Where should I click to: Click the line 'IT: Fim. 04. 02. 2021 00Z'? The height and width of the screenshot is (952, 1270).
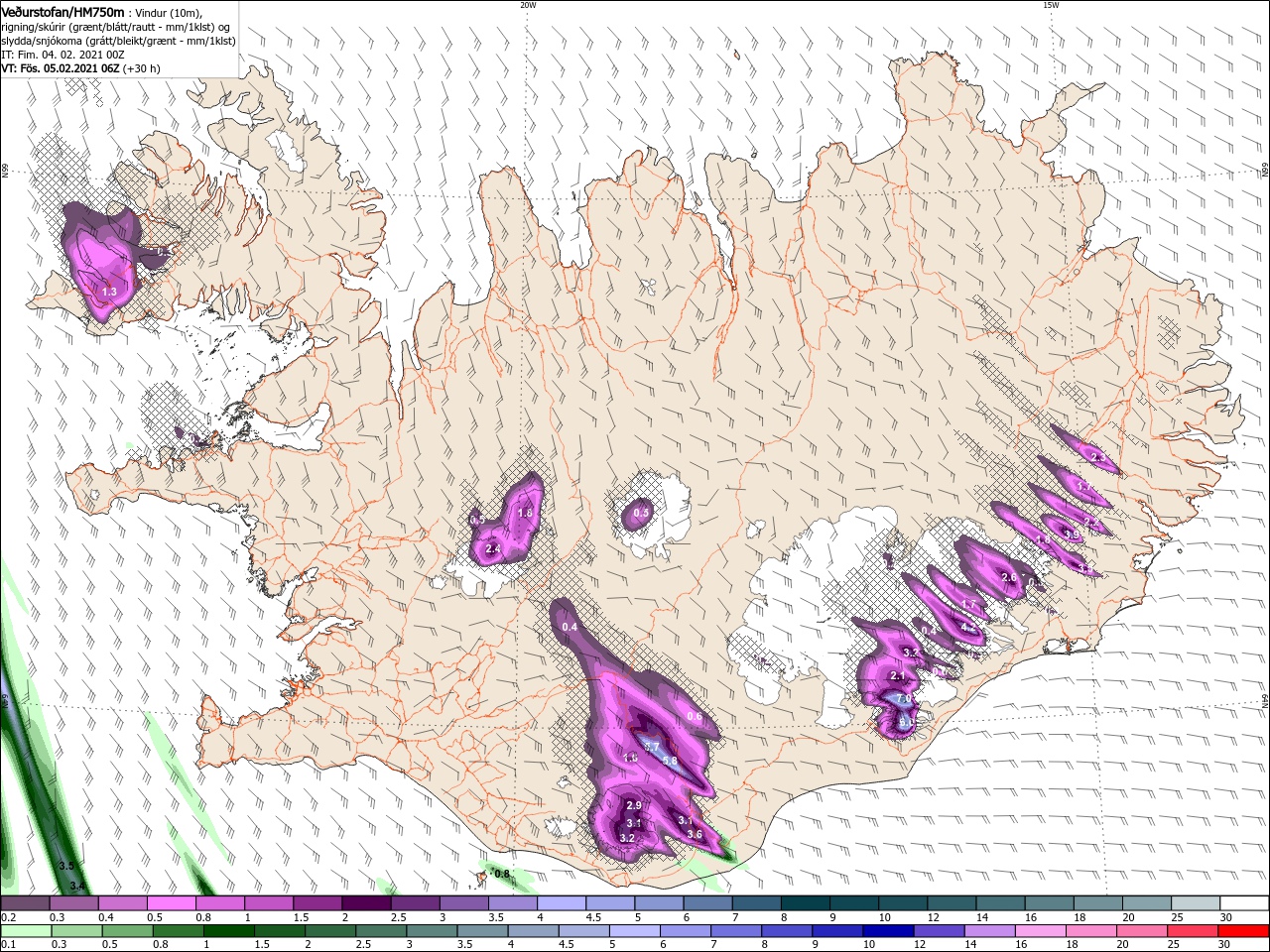(61, 55)
